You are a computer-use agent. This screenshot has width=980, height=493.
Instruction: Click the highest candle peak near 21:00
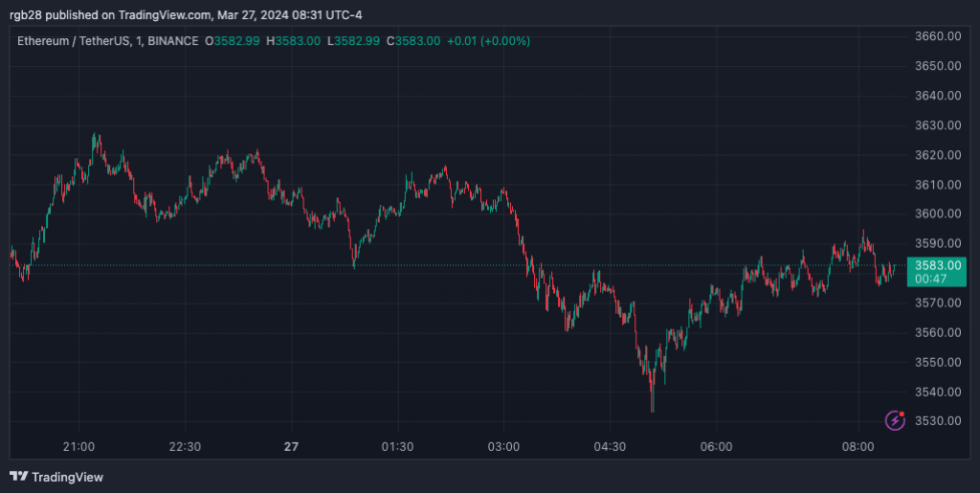(x=96, y=137)
